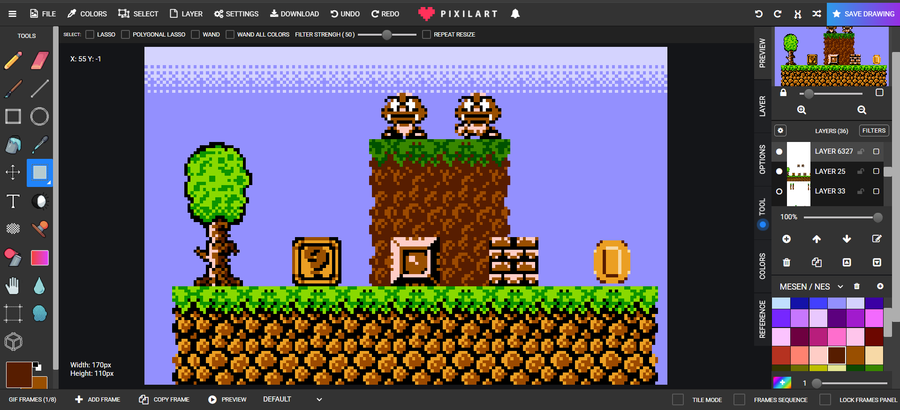Click the Download button
This screenshot has width=900, height=410.
[x=294, y=14]
